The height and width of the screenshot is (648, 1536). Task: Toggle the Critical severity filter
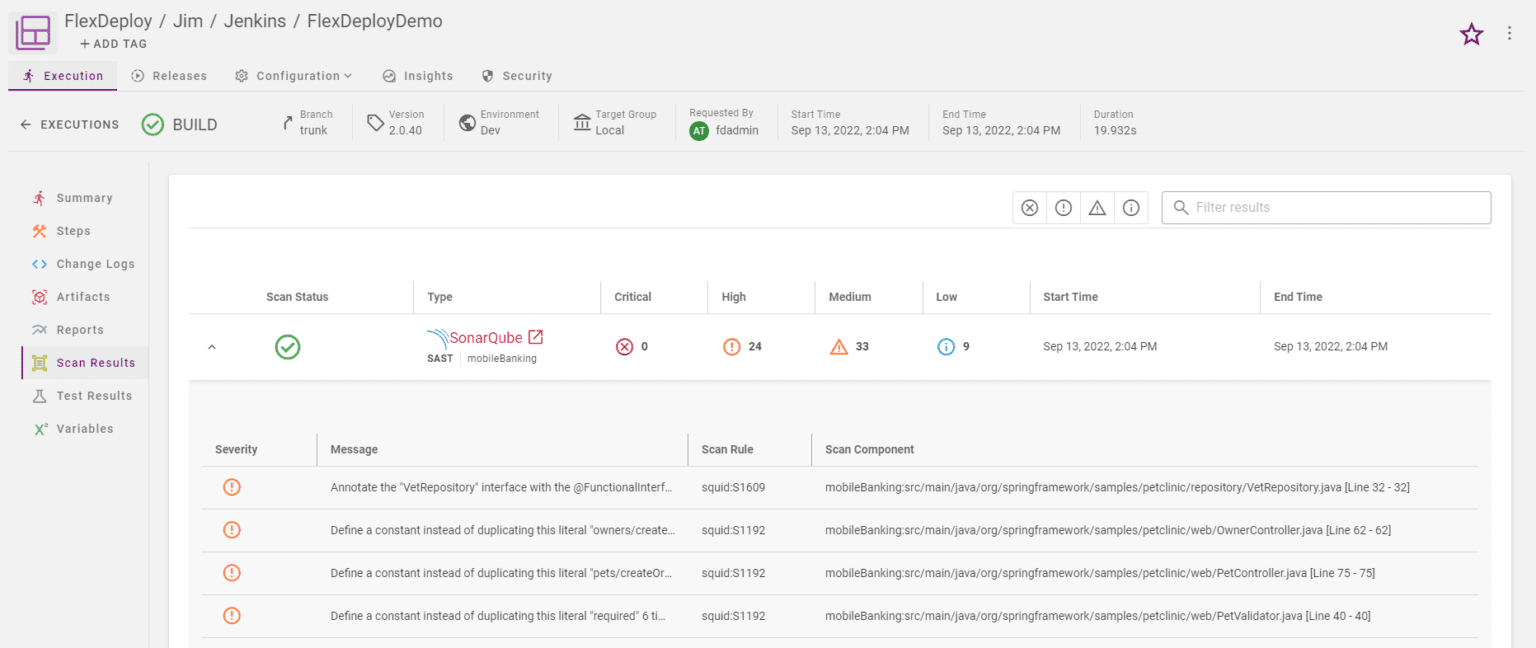tap(1029, 207)
